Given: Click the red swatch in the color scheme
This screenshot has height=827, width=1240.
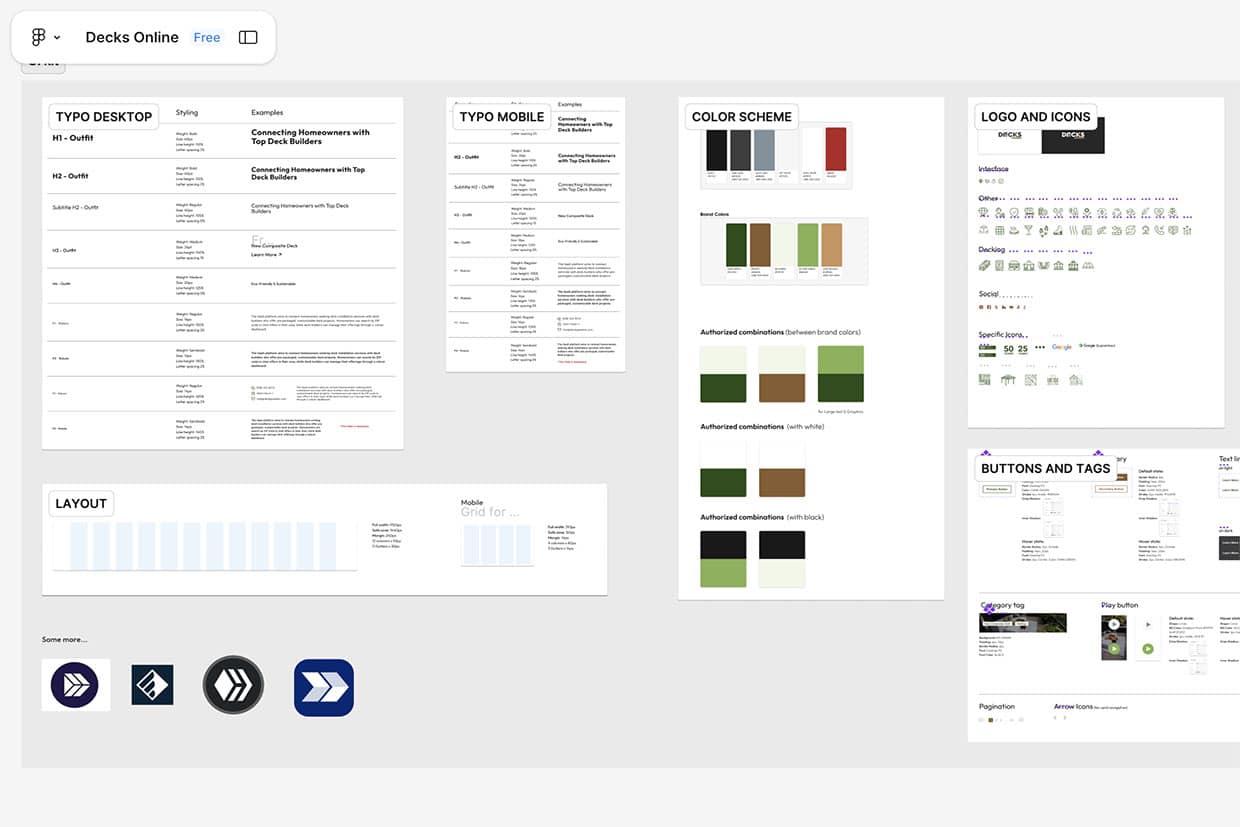Looking at the screenshot, I should [836, 149].
